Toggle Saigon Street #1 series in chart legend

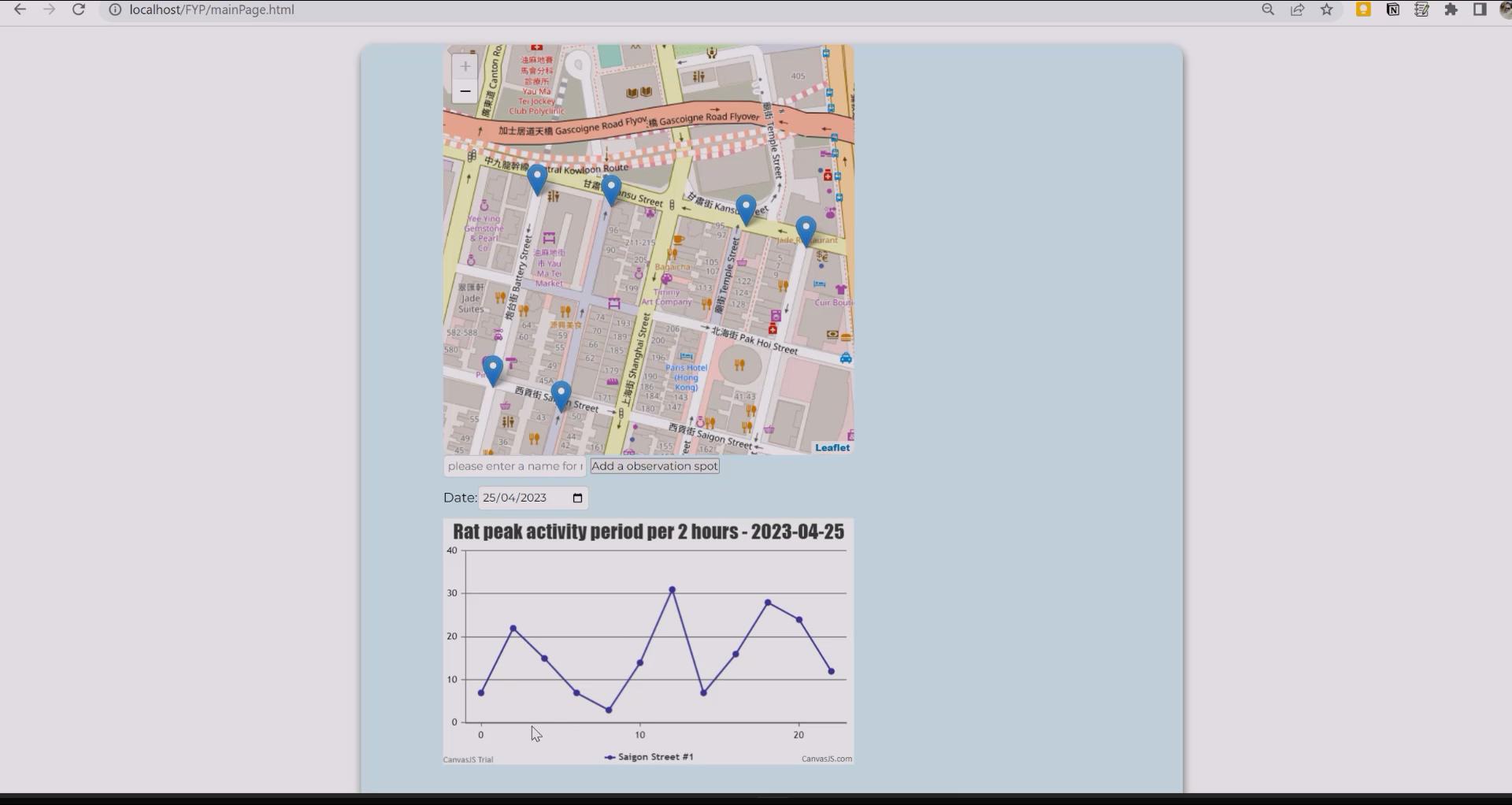(649, 757)
